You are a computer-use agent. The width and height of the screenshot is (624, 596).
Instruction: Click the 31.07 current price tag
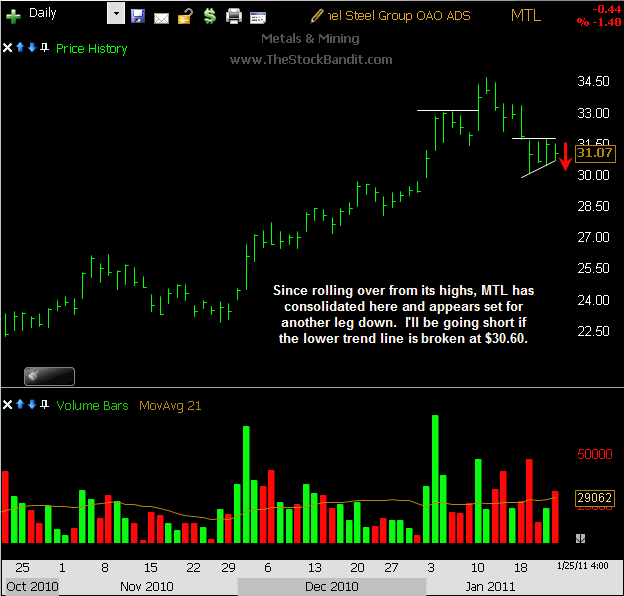[595, 153]
